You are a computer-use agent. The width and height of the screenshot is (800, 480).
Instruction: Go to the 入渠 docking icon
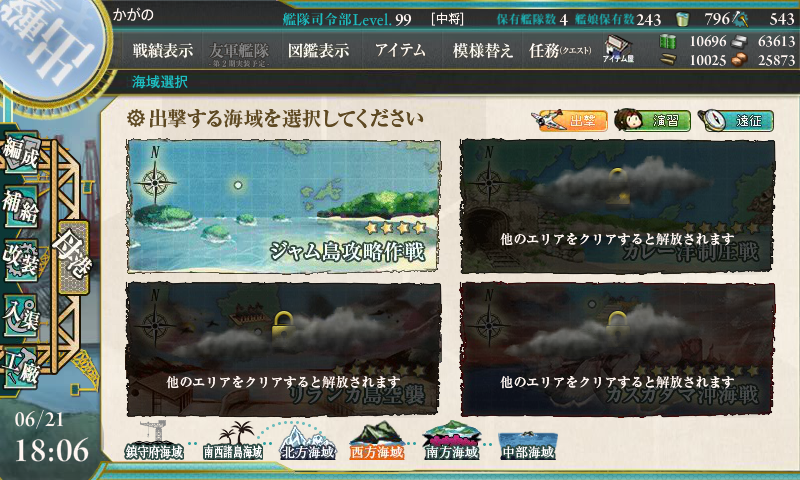[x=21, y=315]
